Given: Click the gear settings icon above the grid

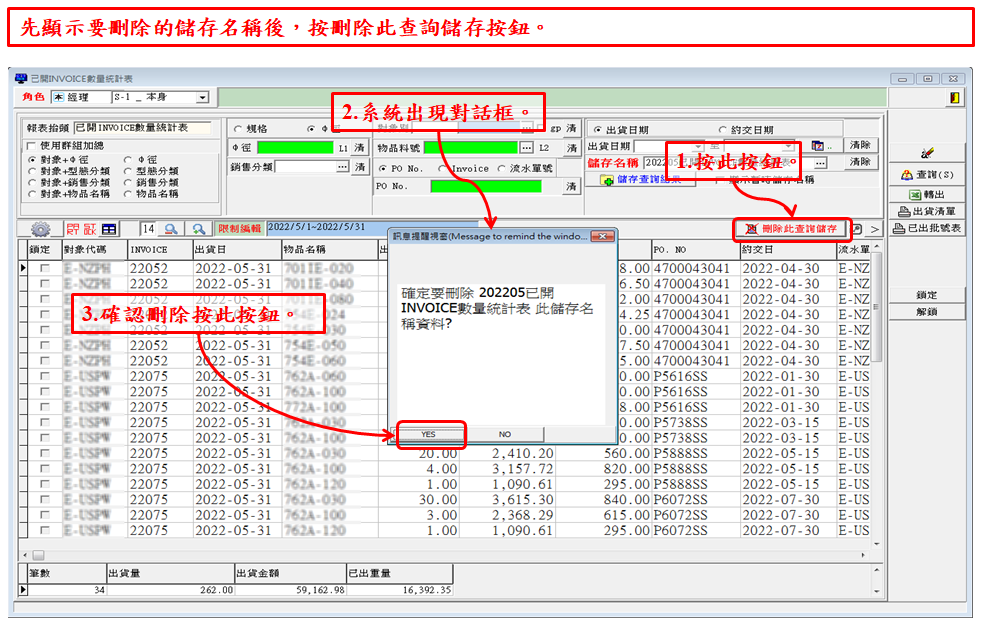Looking at the screenshot, I should (41, 229).
